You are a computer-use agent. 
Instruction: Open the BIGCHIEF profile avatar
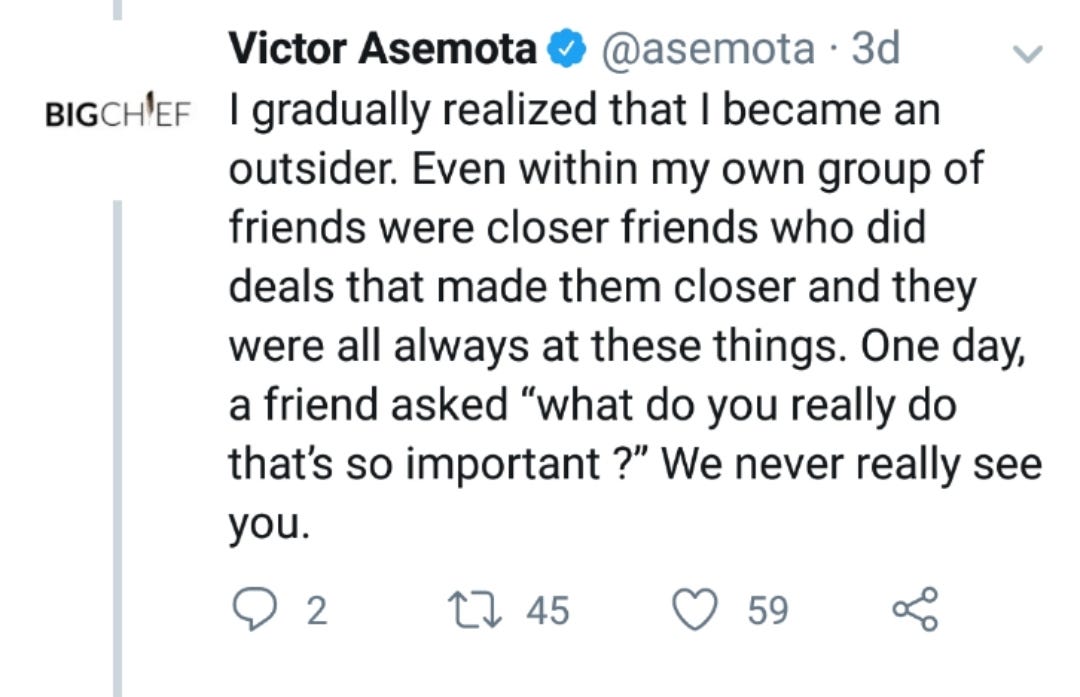point(118,110)
